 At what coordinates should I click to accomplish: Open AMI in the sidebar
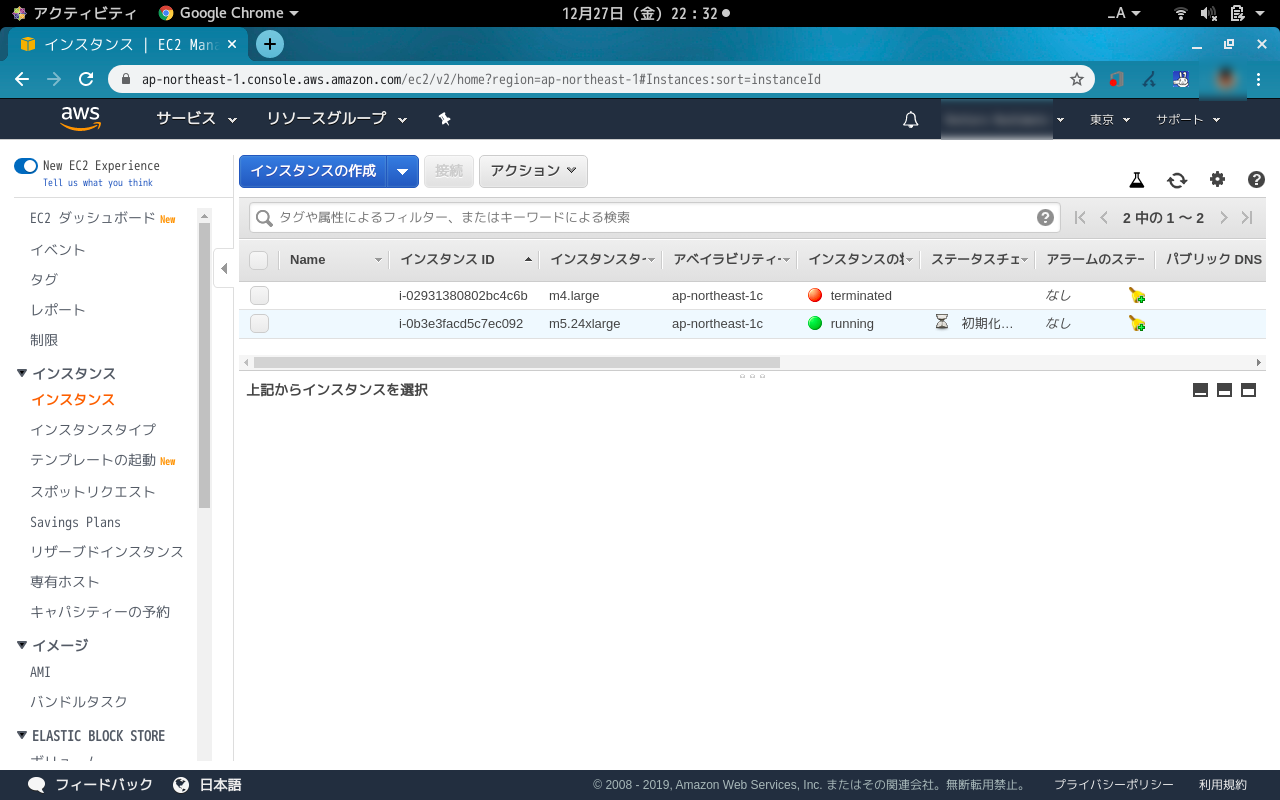40,672
